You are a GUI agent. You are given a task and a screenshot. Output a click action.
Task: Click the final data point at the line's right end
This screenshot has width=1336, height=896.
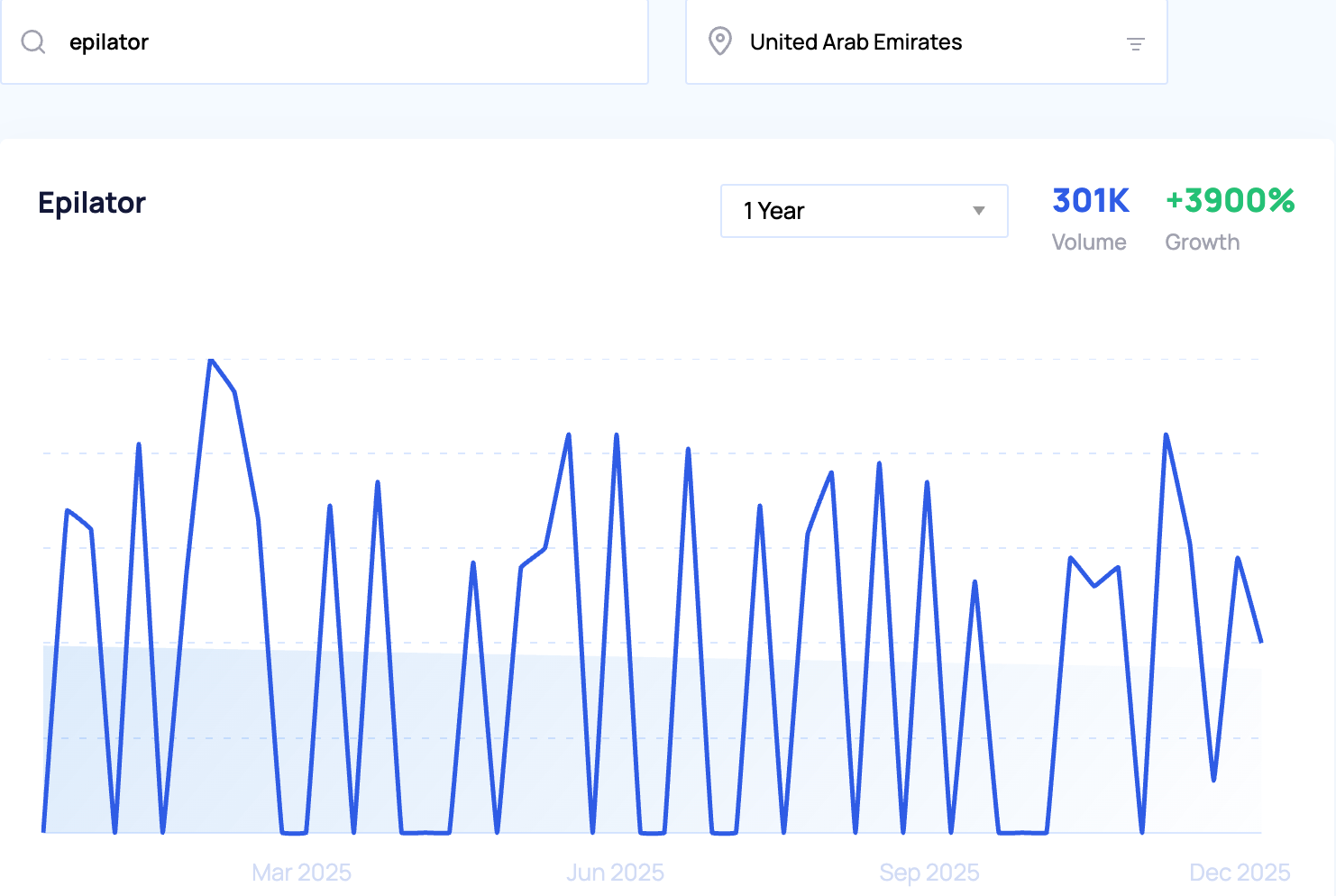pyautogui.click(x=1260, y=642)
